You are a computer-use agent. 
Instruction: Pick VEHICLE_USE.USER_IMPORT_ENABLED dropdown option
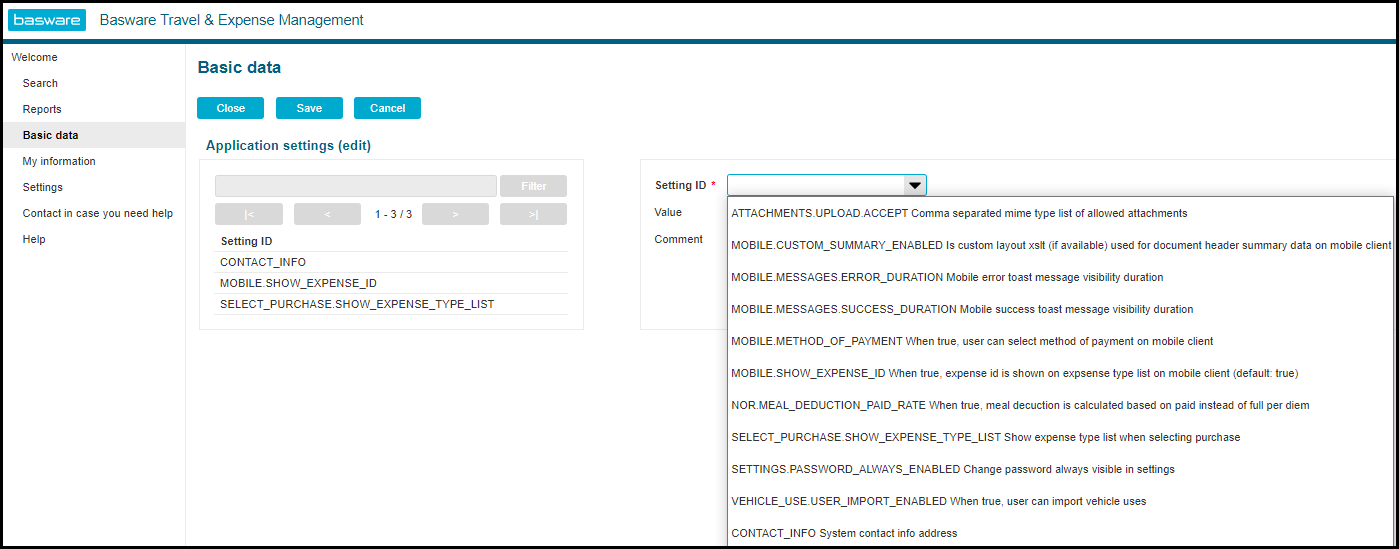[938, 501]
